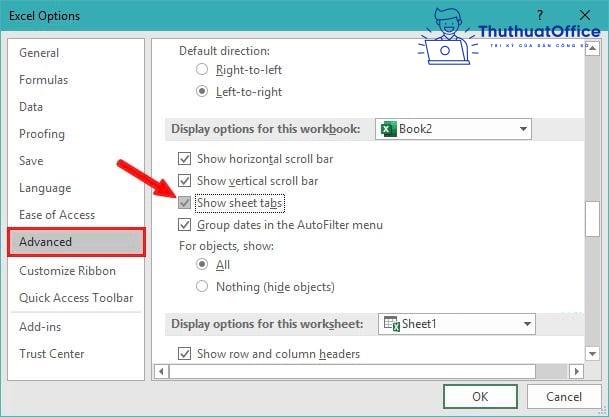Screen dimensions: 609x417
Task: Open the Formulas category
Action: coord(44,80)
